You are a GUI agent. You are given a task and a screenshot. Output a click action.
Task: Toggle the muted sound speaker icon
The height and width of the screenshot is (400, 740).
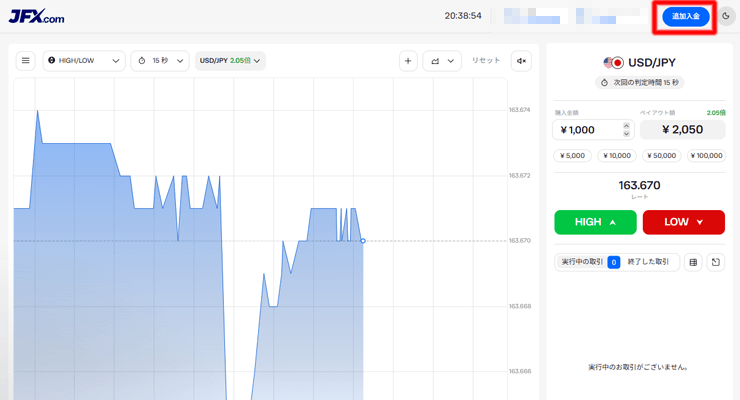coord(521,61)
